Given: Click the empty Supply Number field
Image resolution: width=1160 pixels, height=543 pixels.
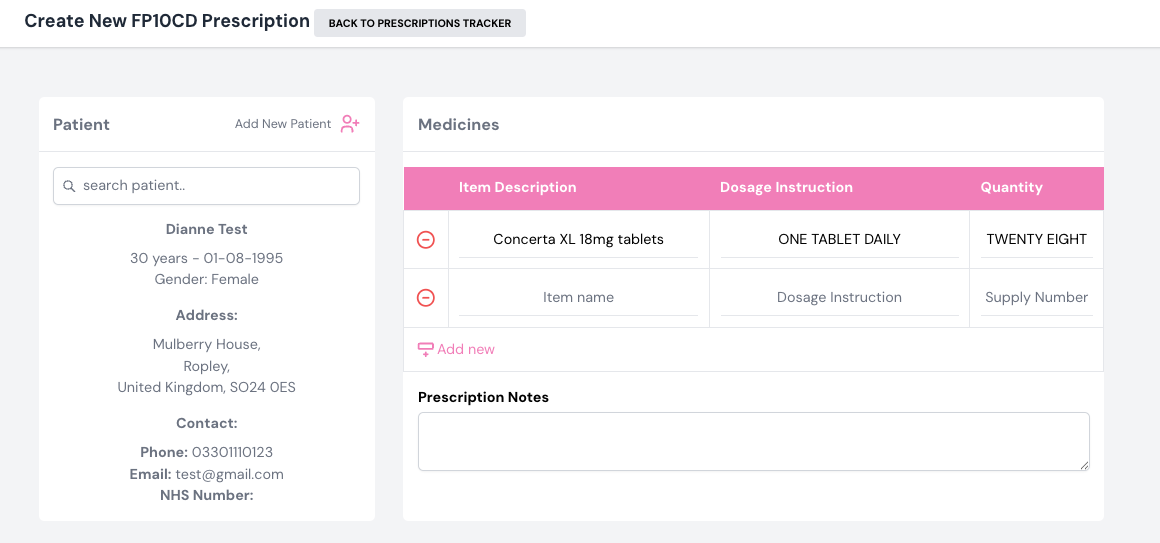Looking at the screenshot, I should click(x=1036, y=297).
